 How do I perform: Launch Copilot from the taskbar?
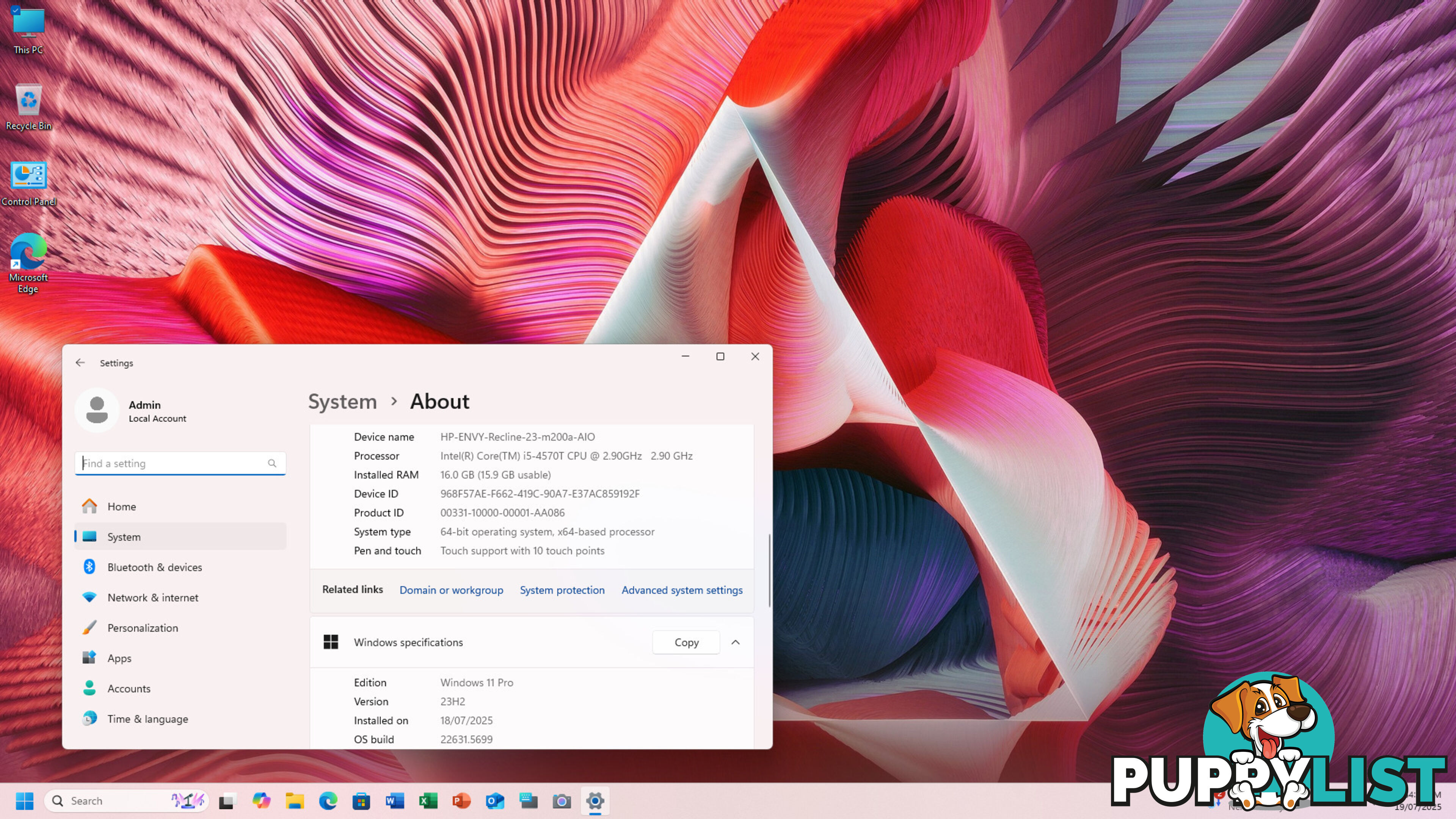[x=261, y=801]
